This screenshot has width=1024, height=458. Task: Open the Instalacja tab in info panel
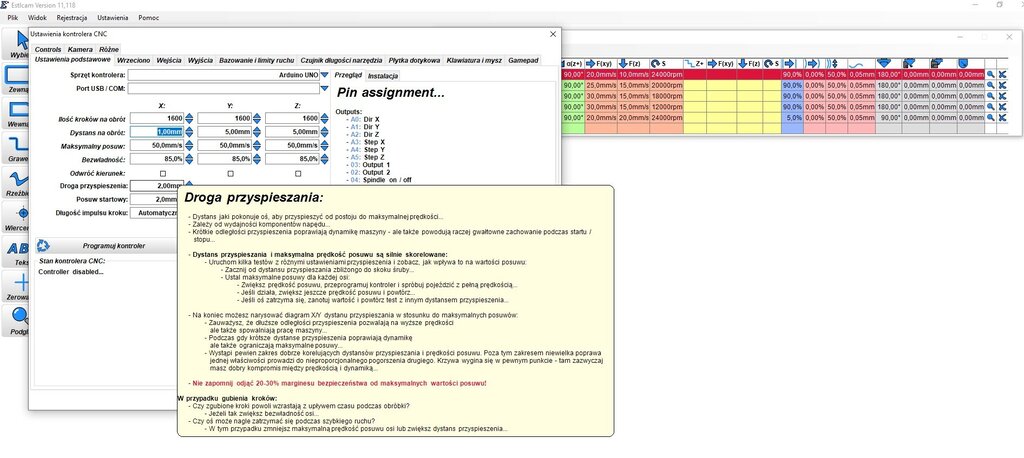[x=383, y=76]
